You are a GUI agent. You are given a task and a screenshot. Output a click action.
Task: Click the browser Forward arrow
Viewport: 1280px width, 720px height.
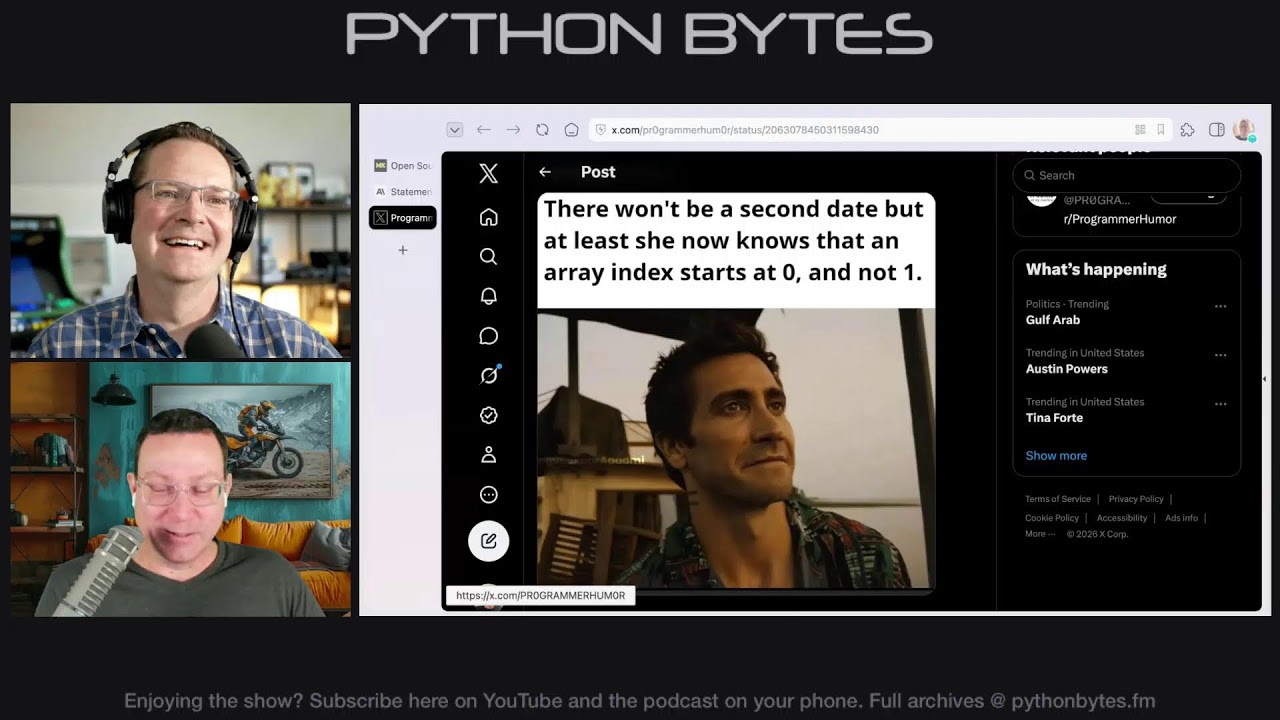tap(513, 130)
